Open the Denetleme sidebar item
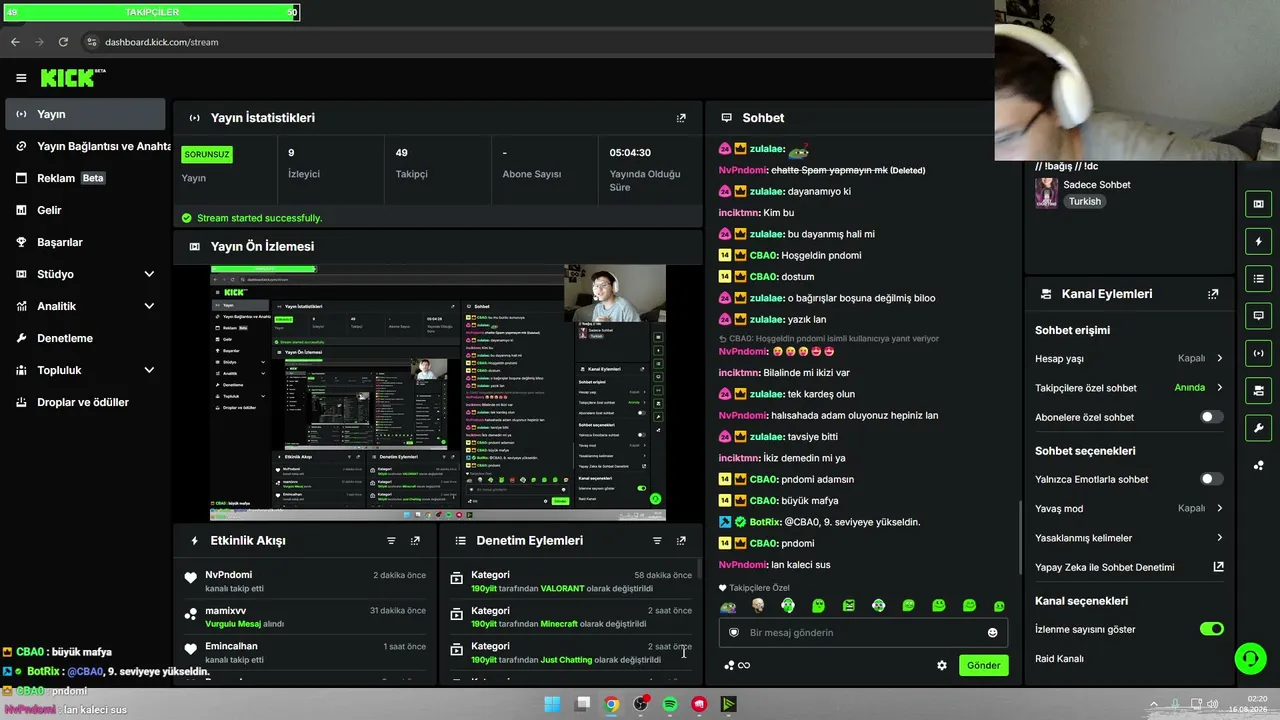 85,338
